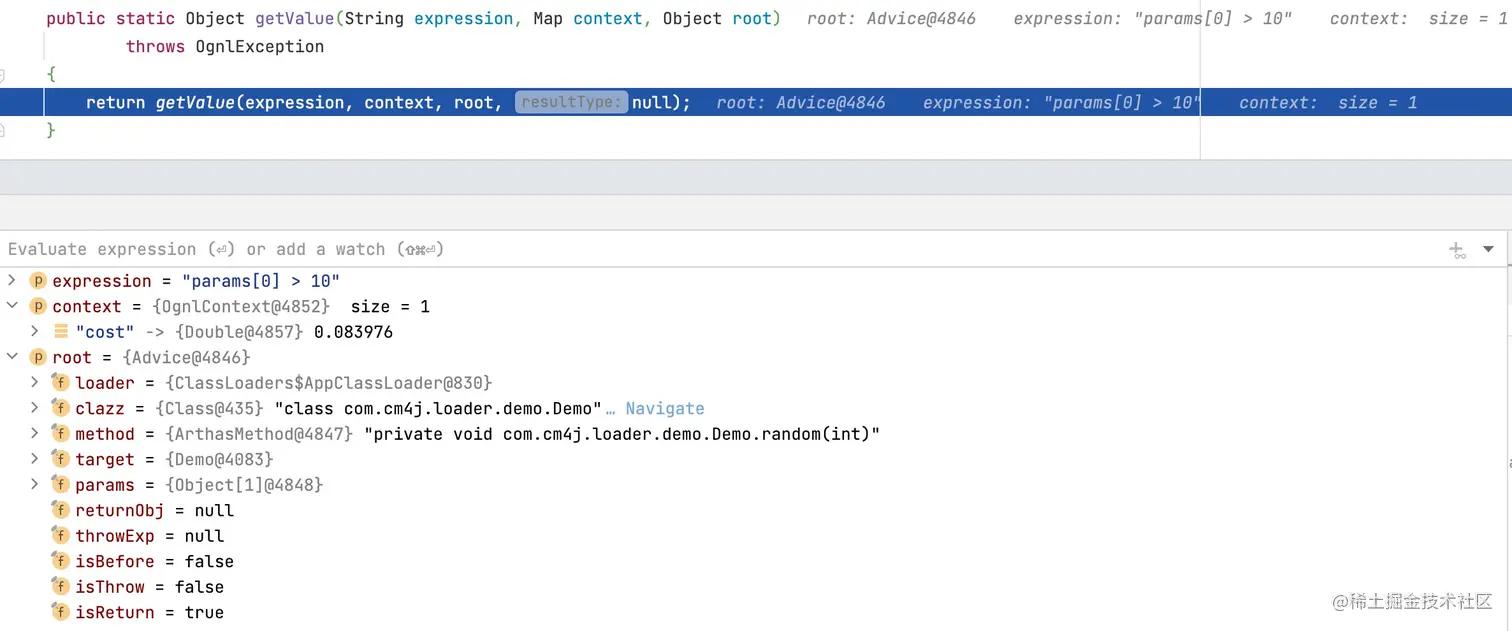Click the Evaluate expression input field
Image resolution: width=1512 pixels, height=631 pixels.
[600, 249]
